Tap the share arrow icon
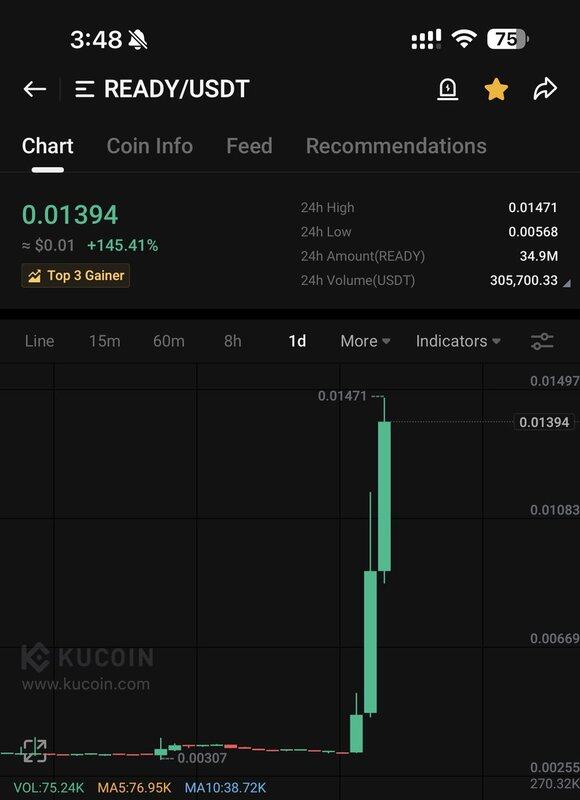 click(545, 89)
